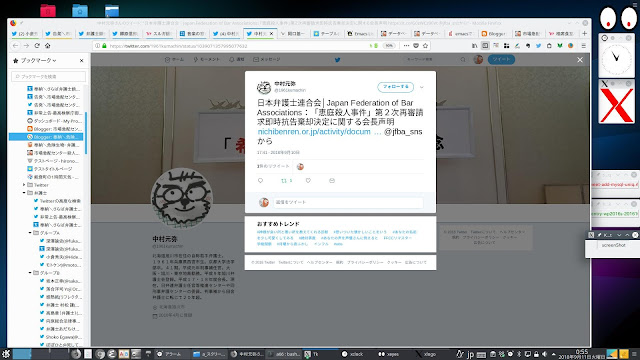The height and width of the screenshot is (360, 640).
Task: Click the application launcher icon in taskbar
Action: (5, 354)
